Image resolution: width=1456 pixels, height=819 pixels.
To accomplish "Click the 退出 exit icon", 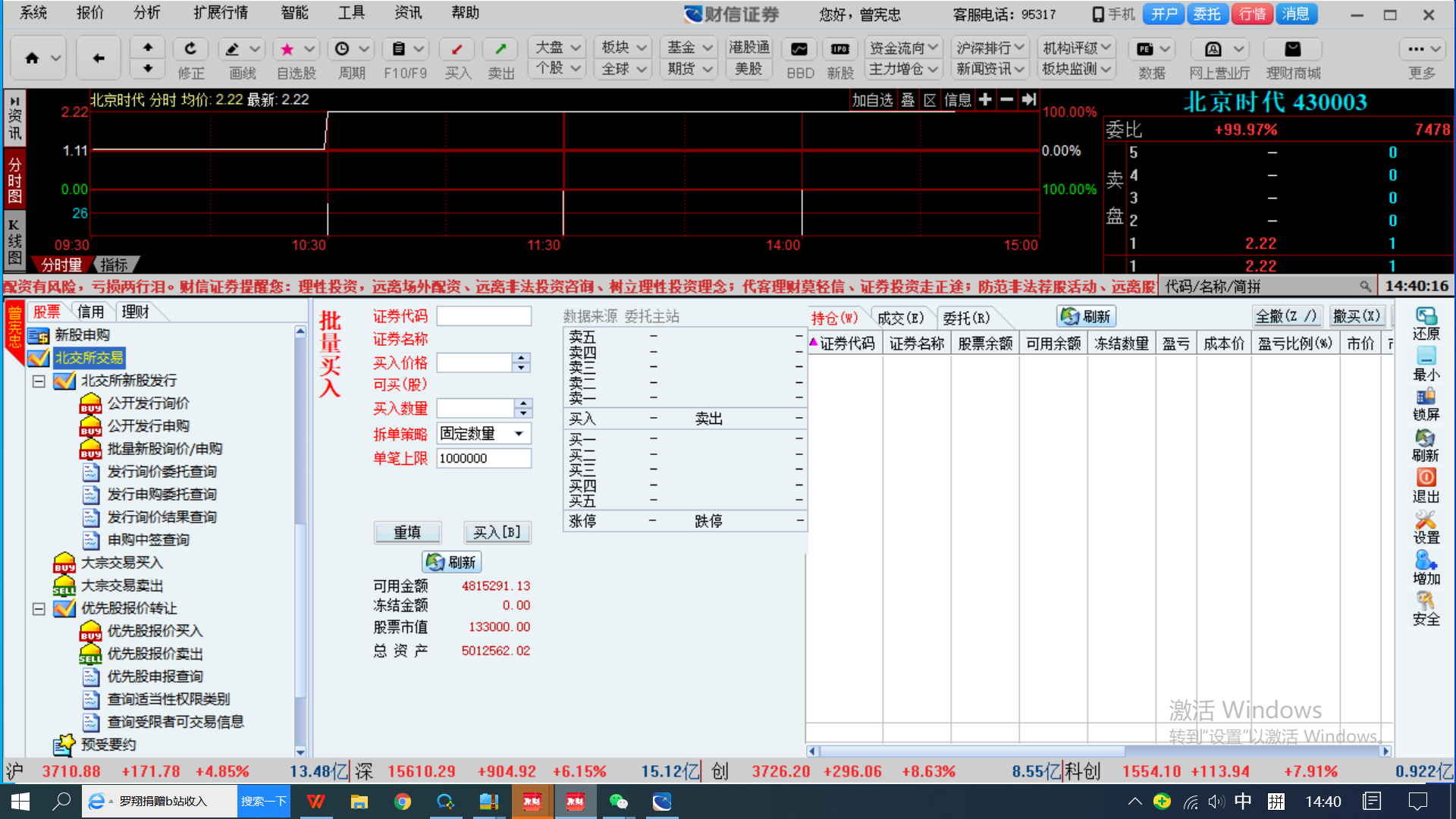I will point(1426,478).
